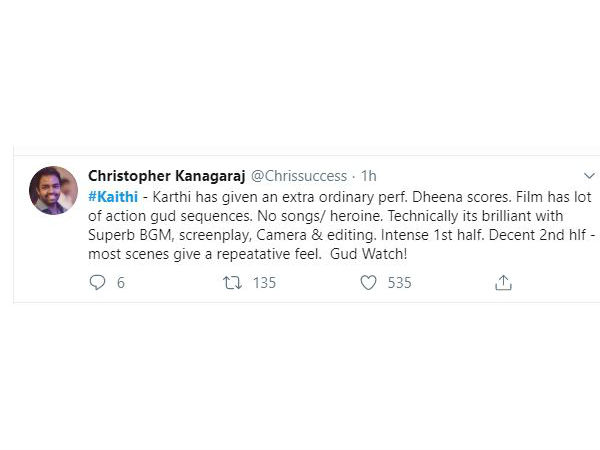Click the reply count 6
Image resolution: width=600 pixels, height=450 pixels.
point(121,283)
